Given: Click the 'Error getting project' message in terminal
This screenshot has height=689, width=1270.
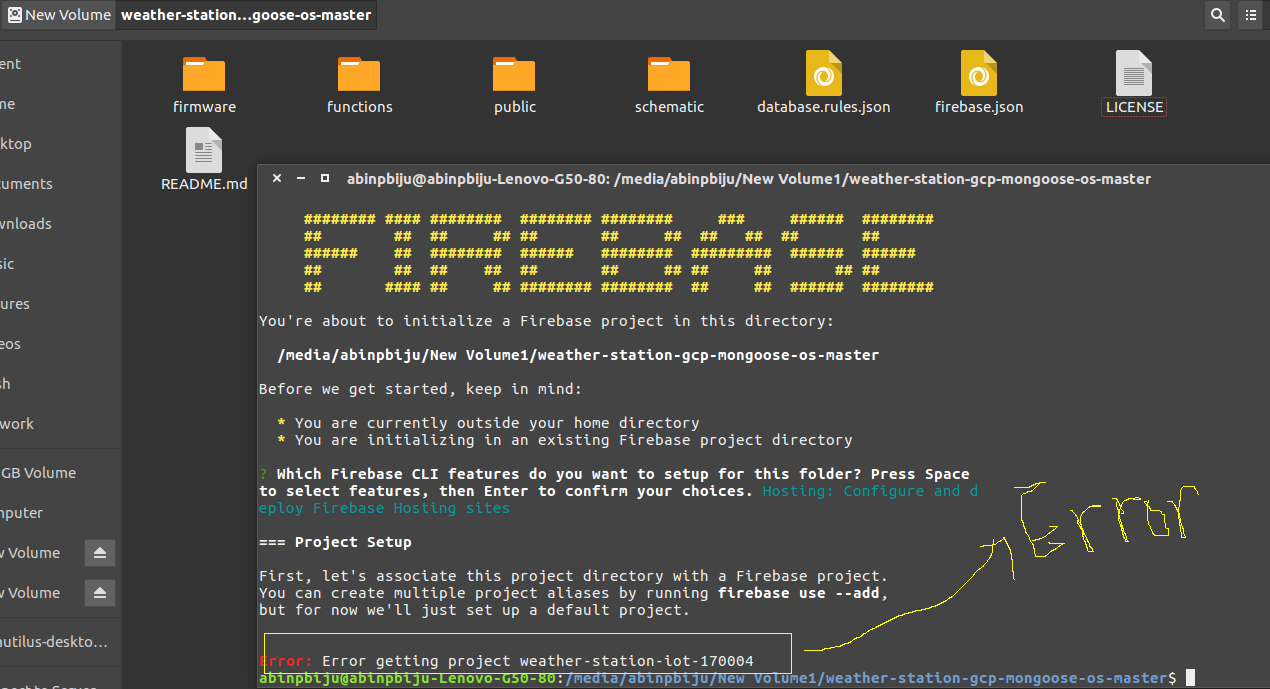Looking at the screenshot, I should (x=537, y=661).
